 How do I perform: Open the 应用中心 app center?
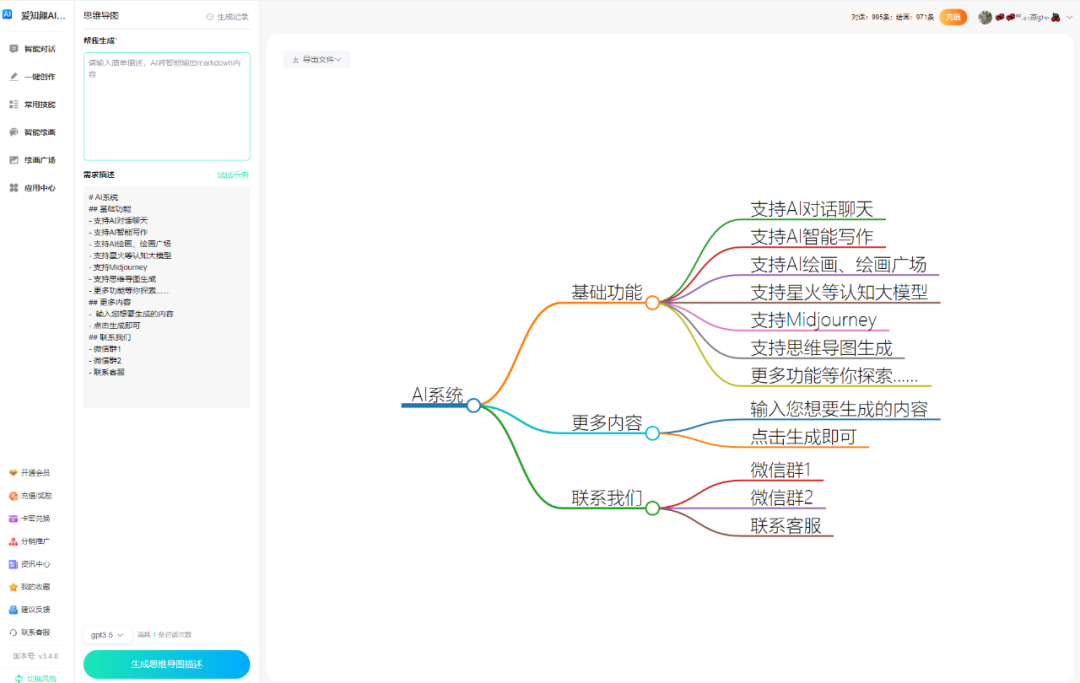pyautogui.click(x=33, y=187)
